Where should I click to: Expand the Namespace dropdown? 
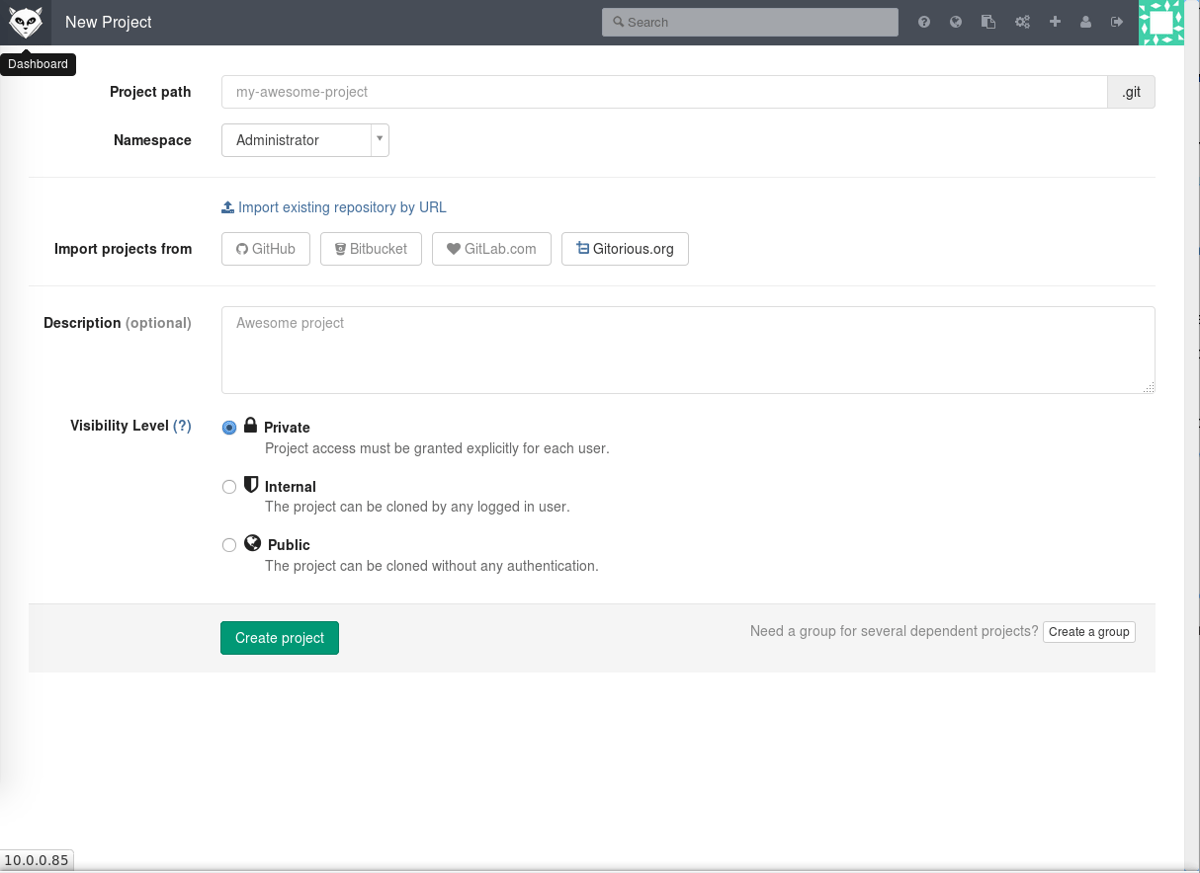tap(379, 140)
